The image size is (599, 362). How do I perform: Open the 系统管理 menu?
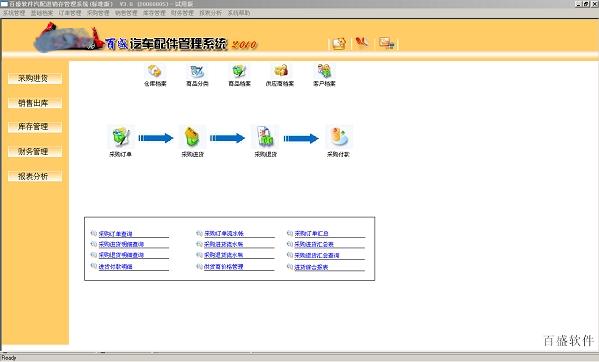coord(14,13)
